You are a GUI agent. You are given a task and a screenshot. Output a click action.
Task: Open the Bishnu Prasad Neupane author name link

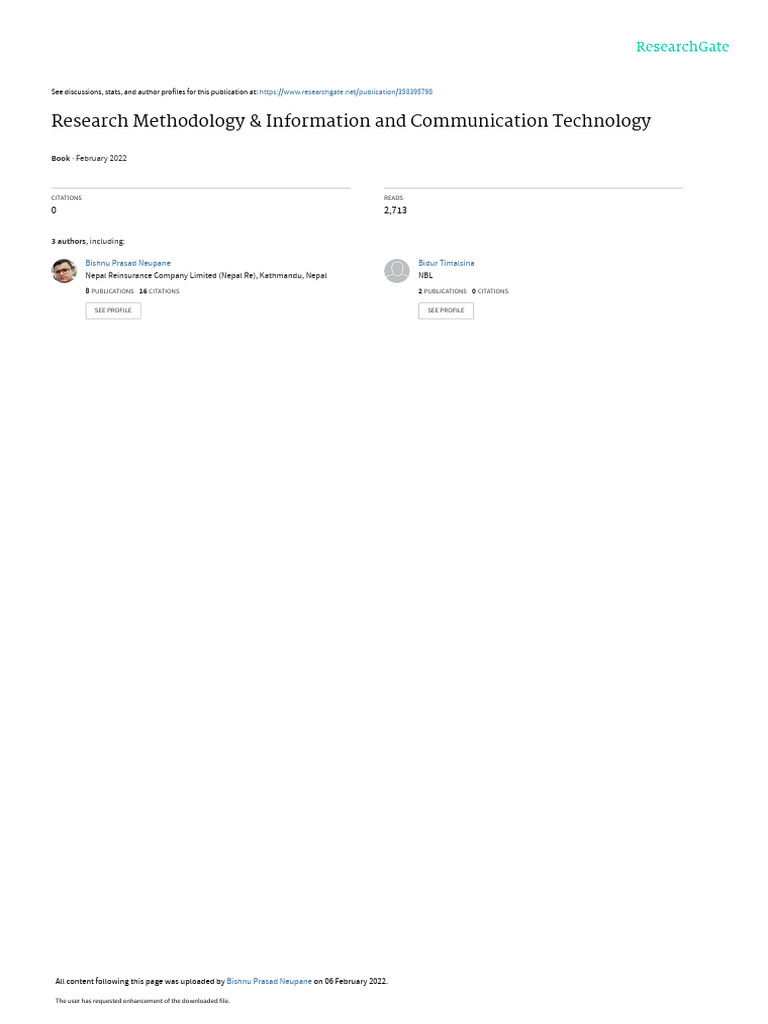[x=128, y=263]
